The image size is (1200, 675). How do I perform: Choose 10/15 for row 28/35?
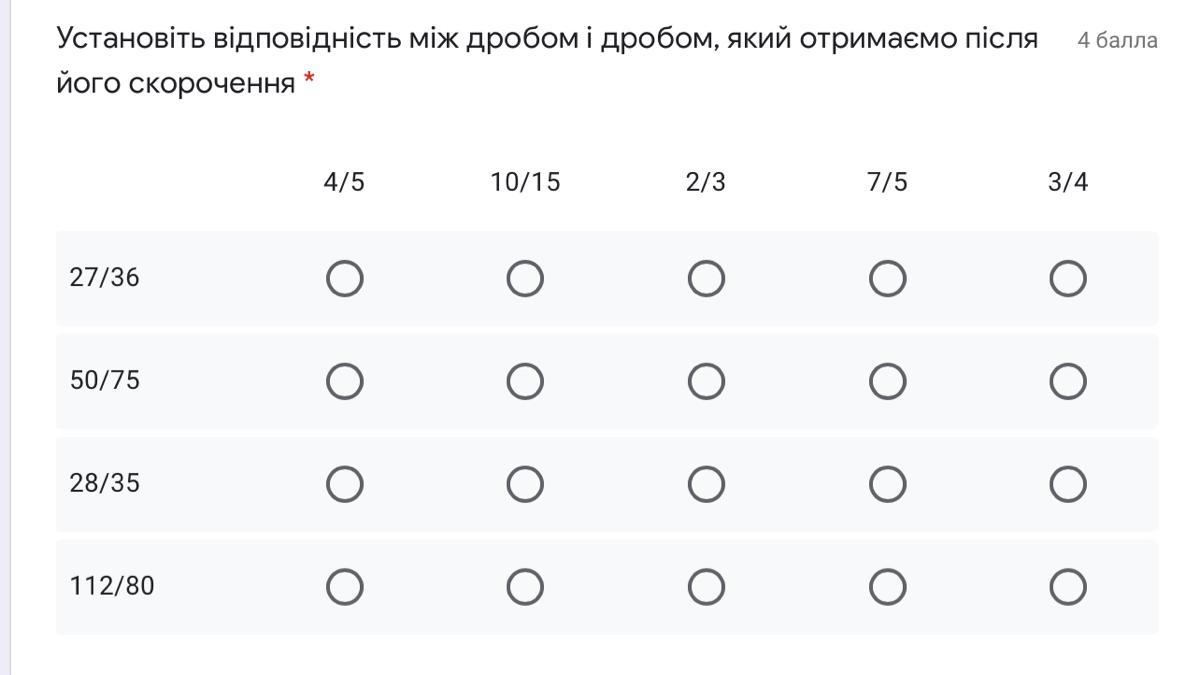click(525, 485)
